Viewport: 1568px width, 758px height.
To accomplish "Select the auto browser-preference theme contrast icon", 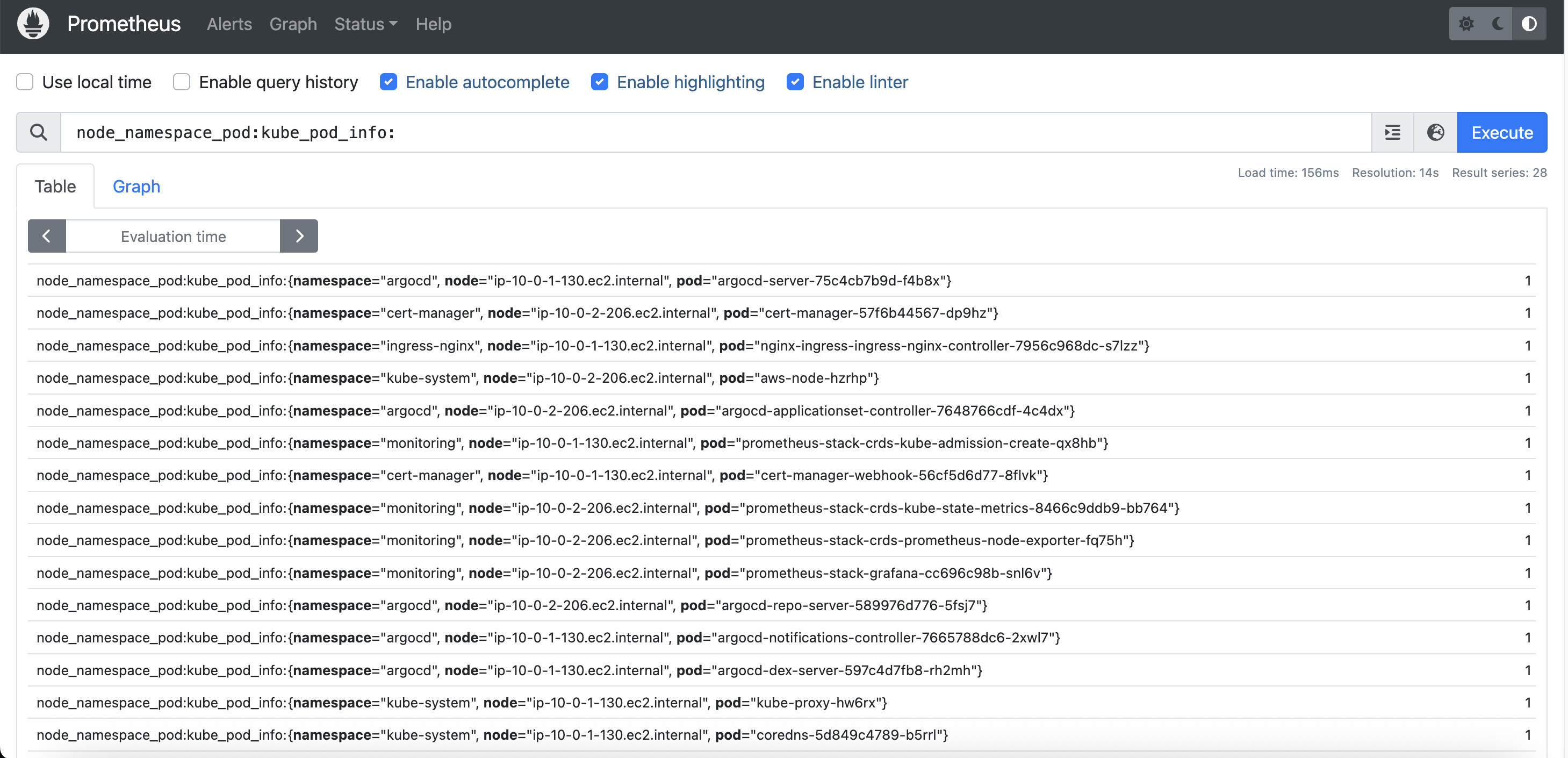I will pos(1529,24).
